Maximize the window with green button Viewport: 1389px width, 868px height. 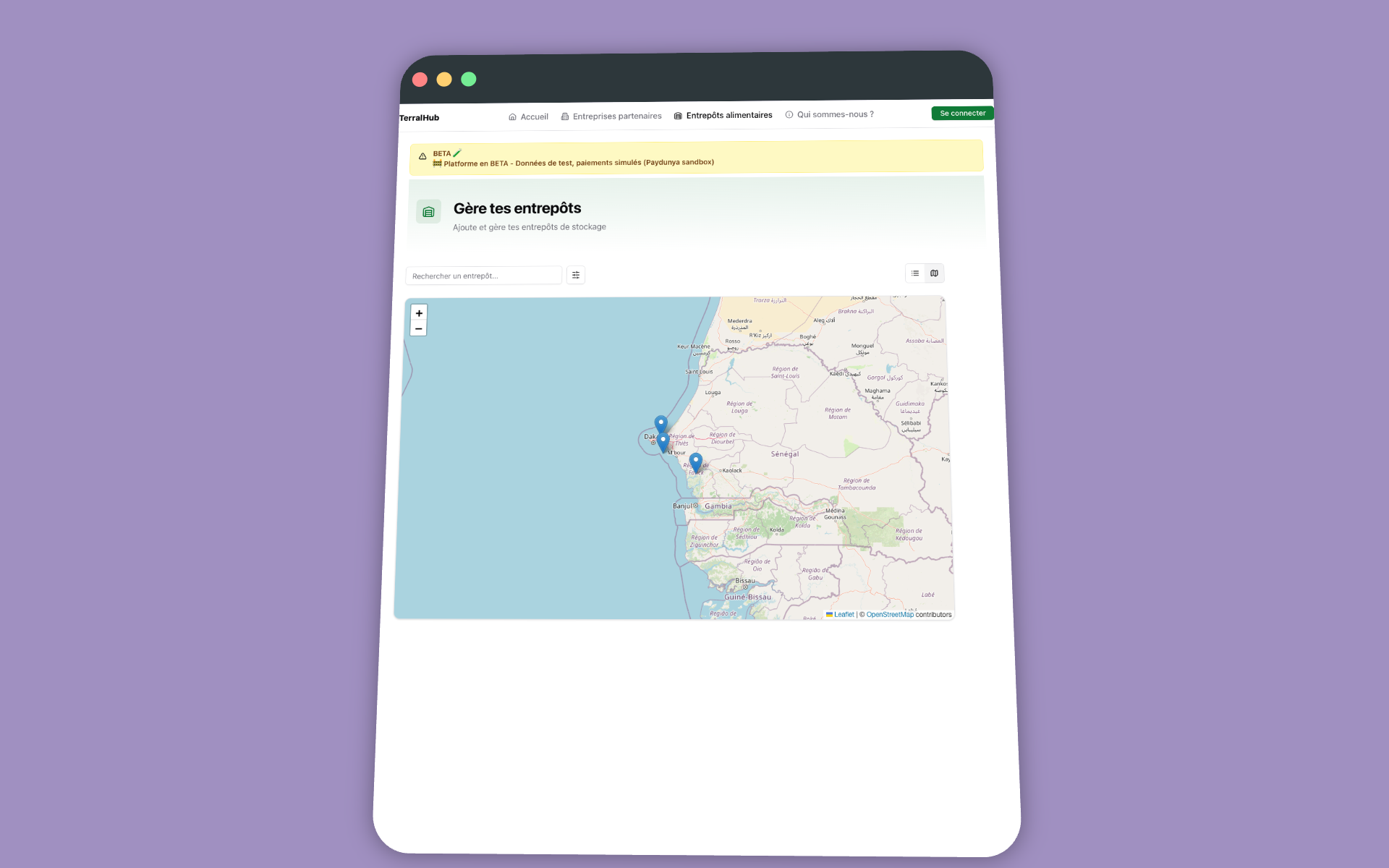pyautogui.click(x=469, y=79)
